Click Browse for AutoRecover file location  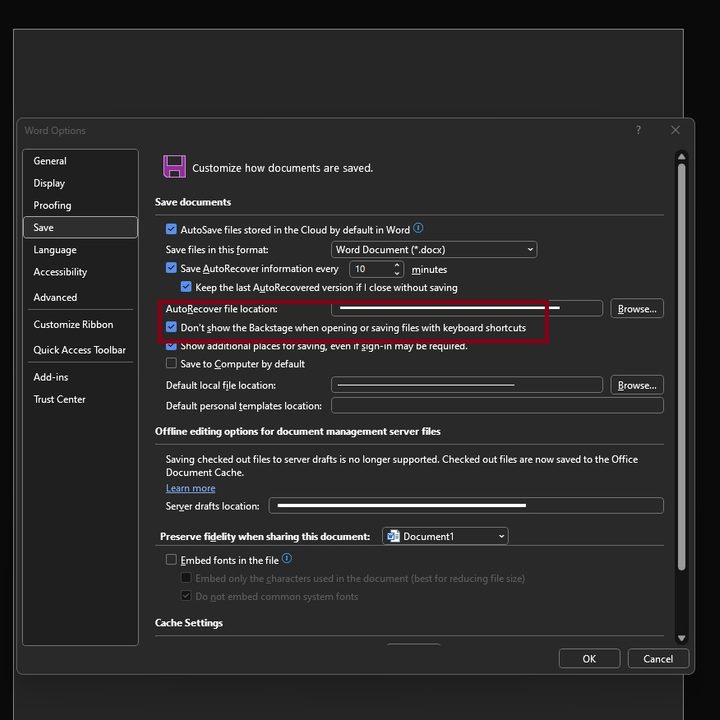pyautogui.click(x=637, y=309)
